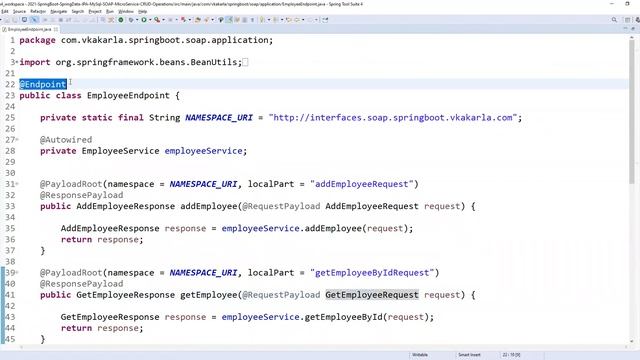Click the highlighted toggle mark occurrences icon
This screenshot has width=640, height=360.
229,20
